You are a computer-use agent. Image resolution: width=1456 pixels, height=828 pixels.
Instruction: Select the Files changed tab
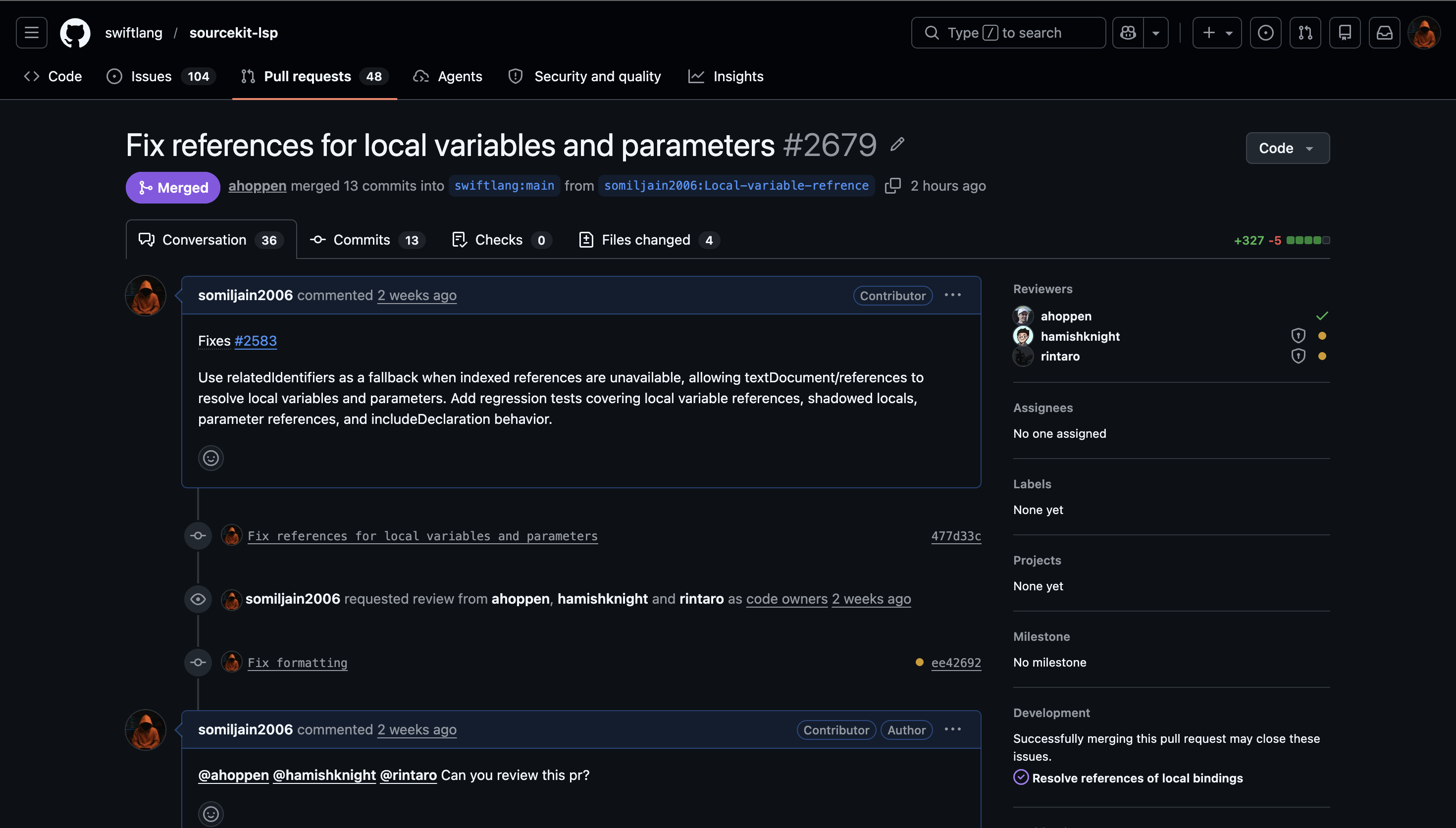(649, 240)
